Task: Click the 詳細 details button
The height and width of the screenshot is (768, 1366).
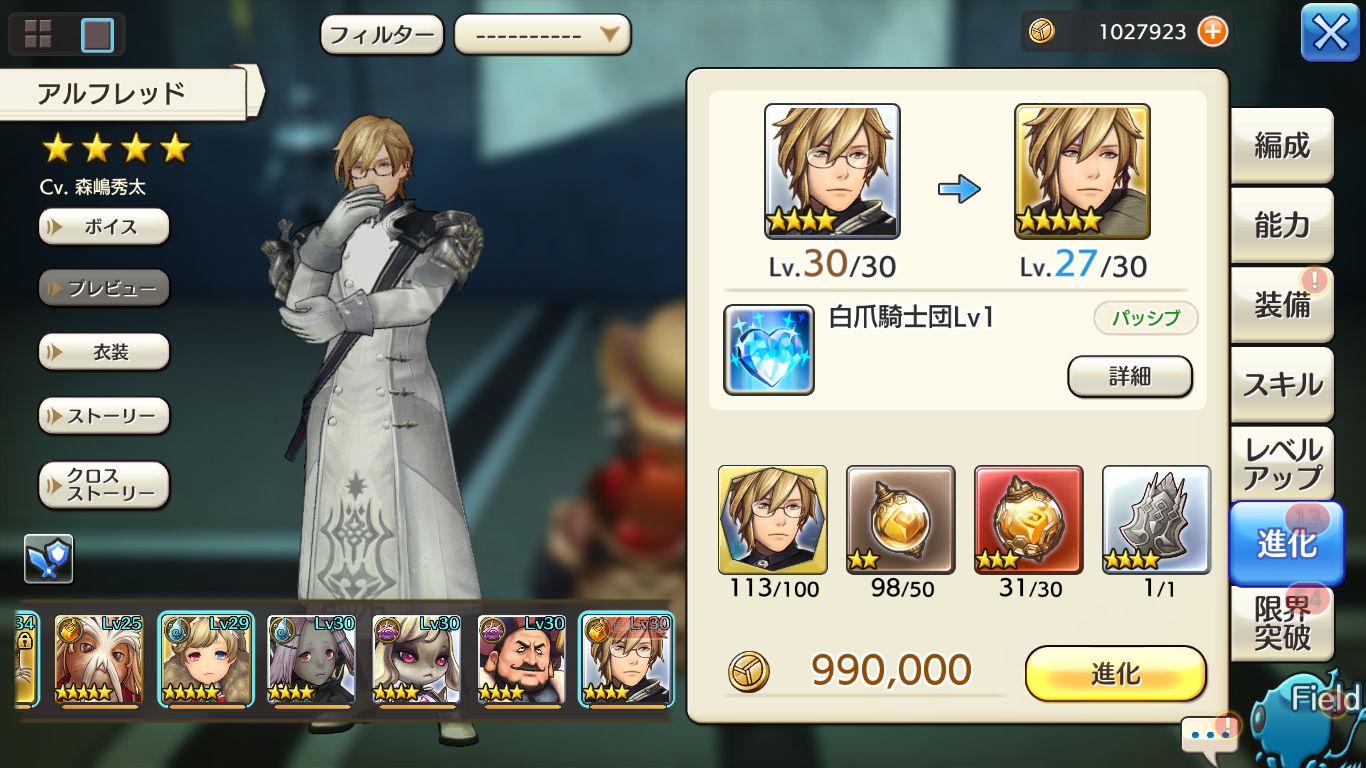Action: [x=1130, y=376]
